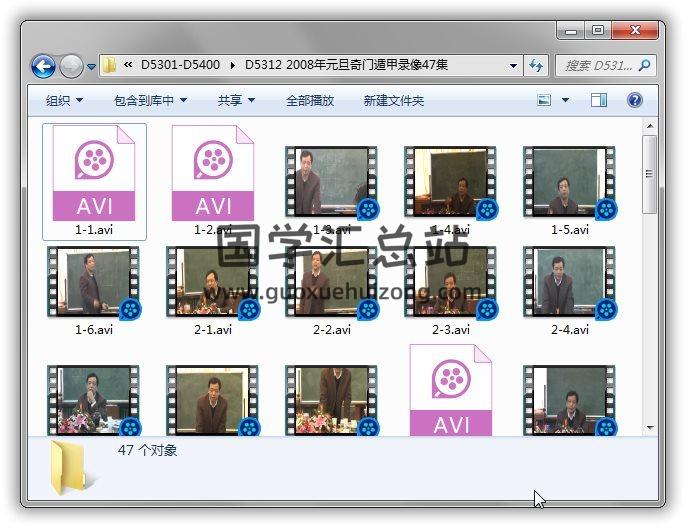Viewport: 686px width, 528px height.
Task: Open the 共享 menu
Action: (x=236, y=100)
